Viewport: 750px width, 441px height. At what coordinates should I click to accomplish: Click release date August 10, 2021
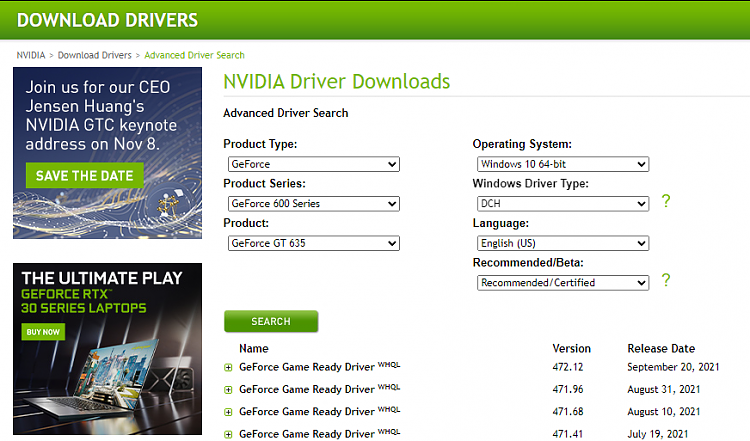pos(663,411)
